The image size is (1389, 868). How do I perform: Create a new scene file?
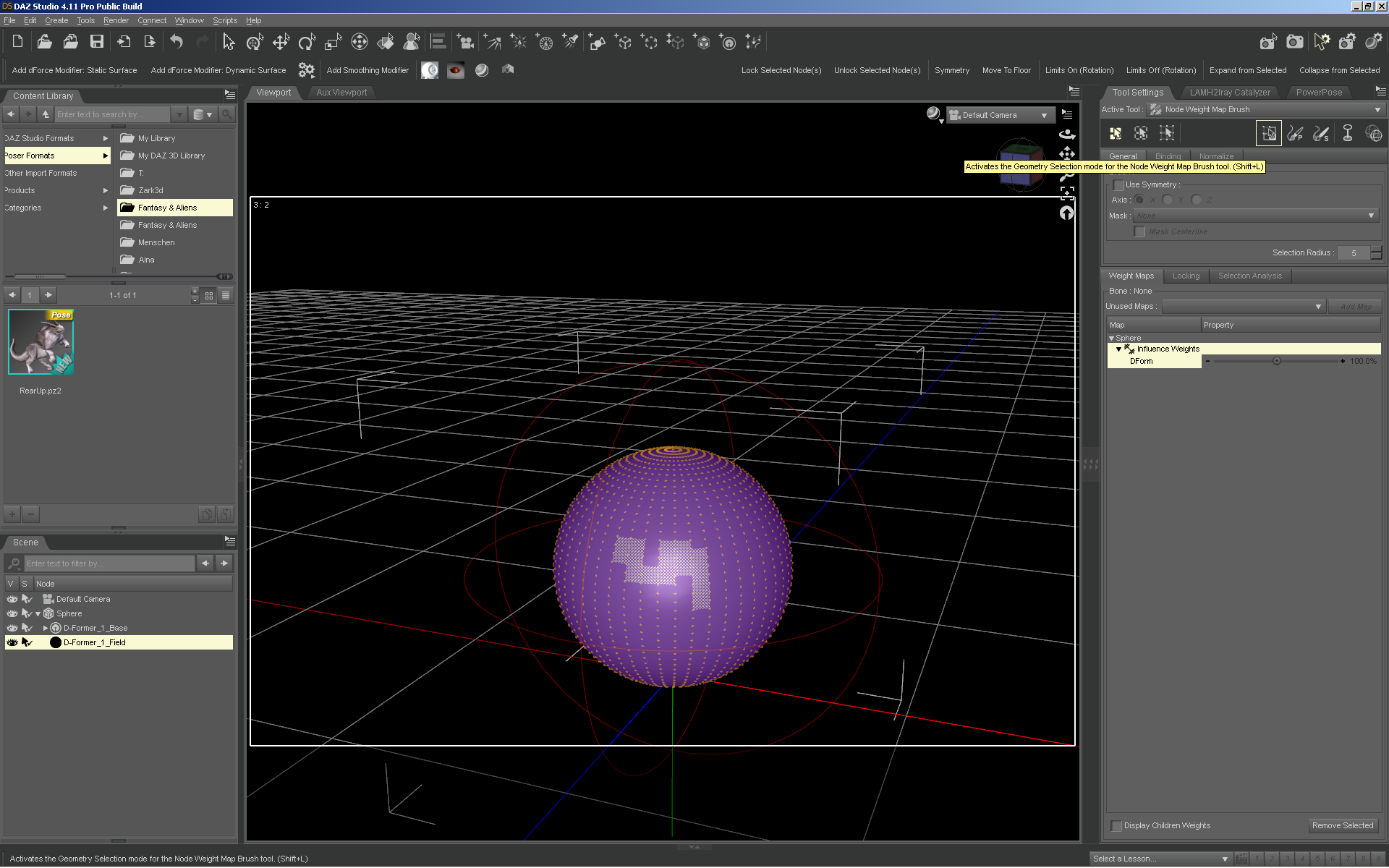(18, 42)
